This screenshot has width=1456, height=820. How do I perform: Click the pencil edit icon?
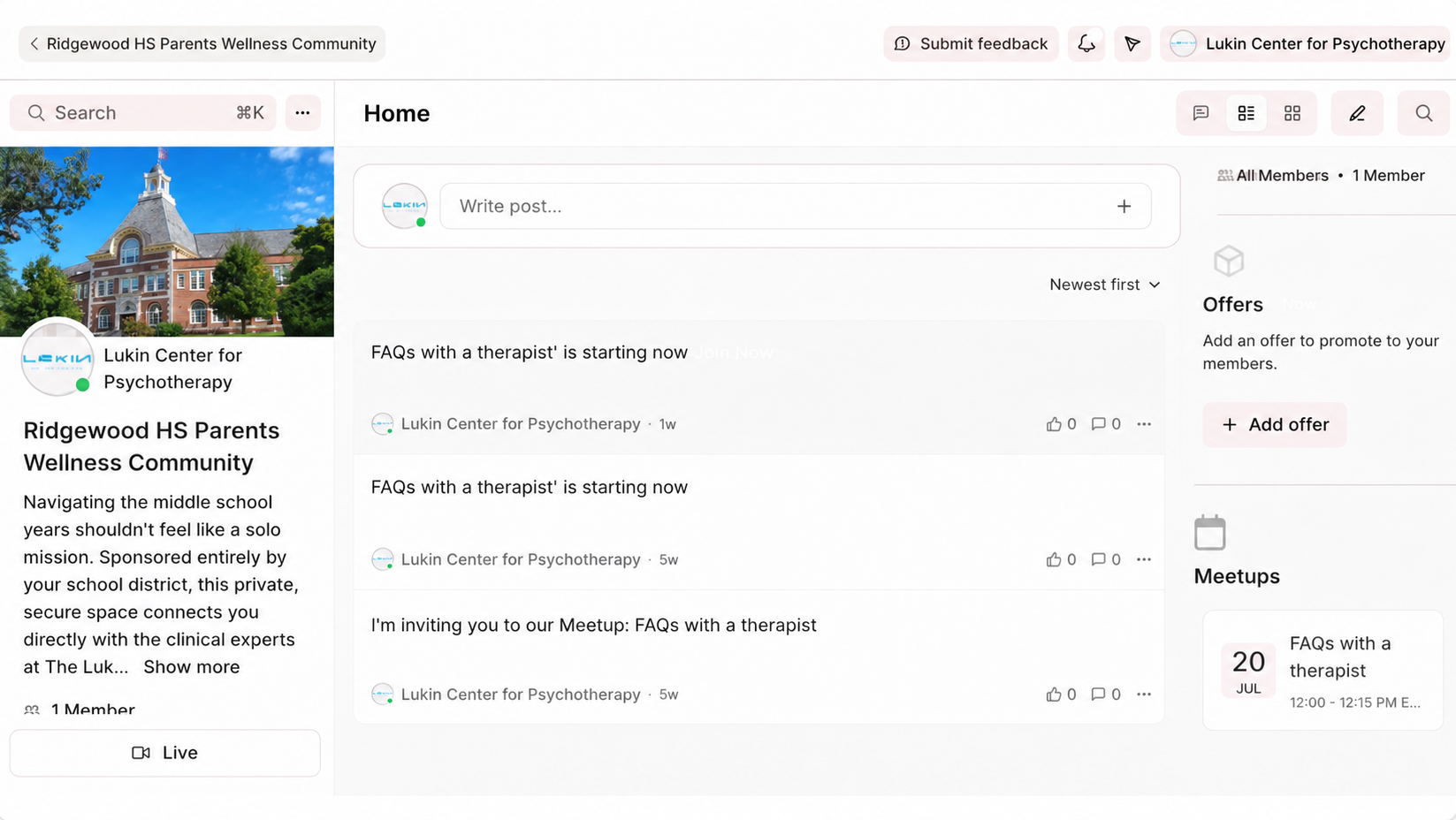click(1357, 113)
